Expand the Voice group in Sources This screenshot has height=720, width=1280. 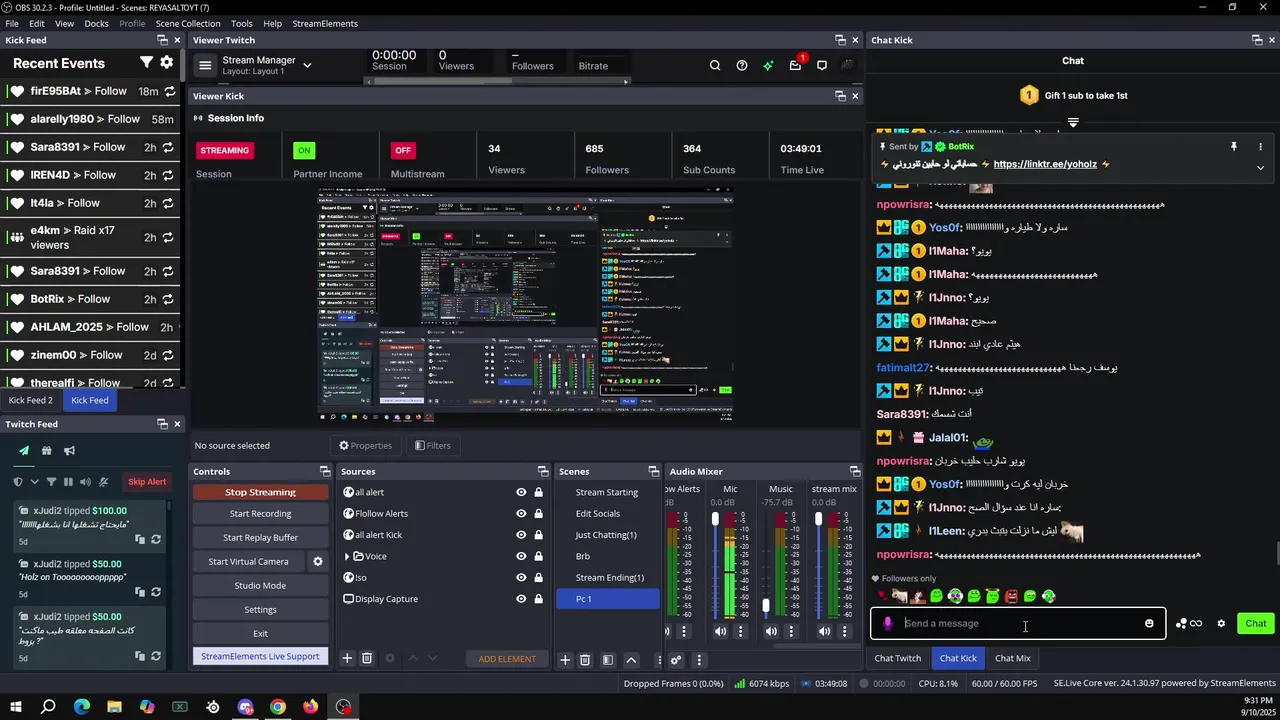(348, 556)
